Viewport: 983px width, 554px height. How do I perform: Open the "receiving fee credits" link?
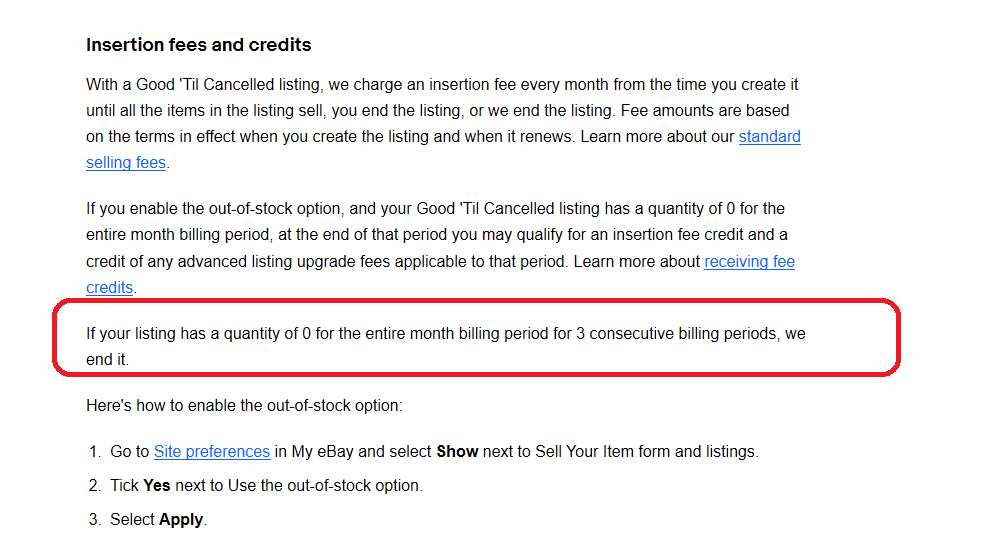pos(749,262)
